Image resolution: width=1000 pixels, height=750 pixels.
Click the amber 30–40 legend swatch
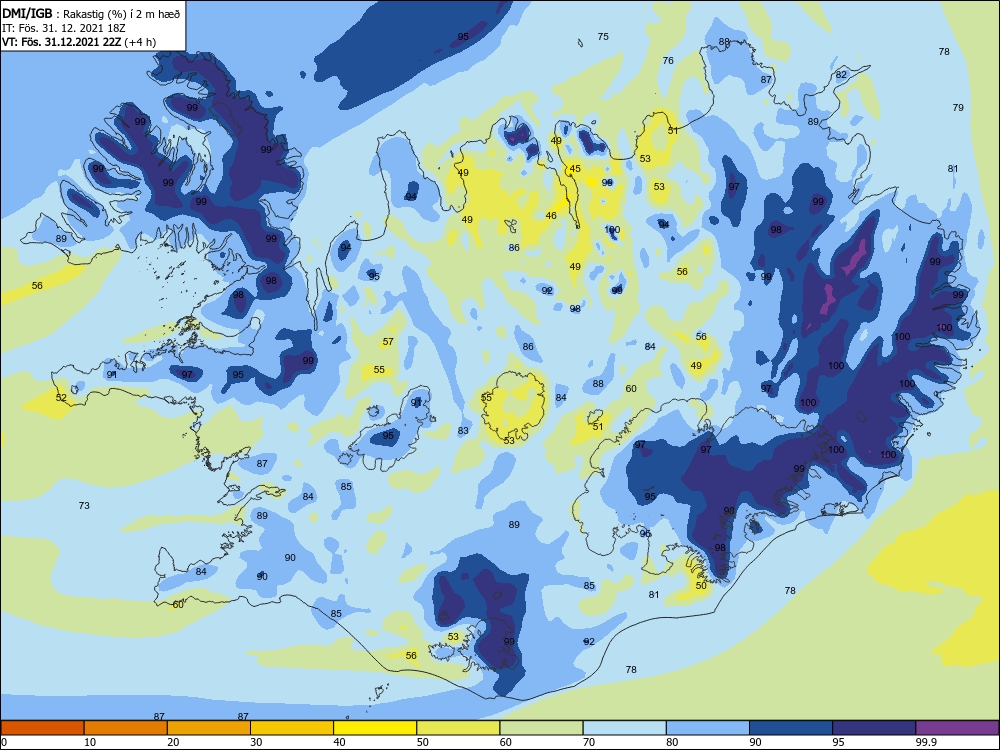tap(292, 728)
